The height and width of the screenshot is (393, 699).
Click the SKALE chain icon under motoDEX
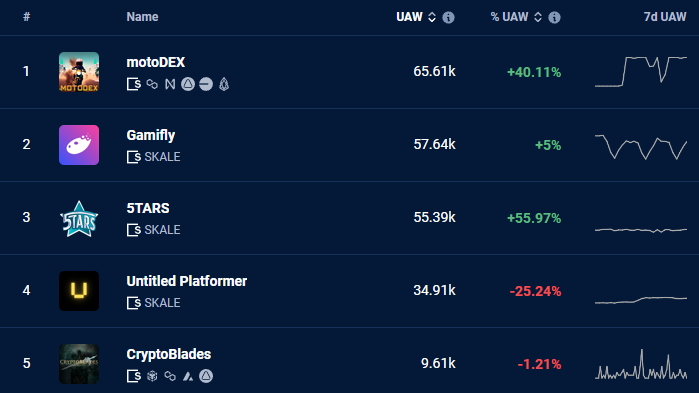pos(134,84)
